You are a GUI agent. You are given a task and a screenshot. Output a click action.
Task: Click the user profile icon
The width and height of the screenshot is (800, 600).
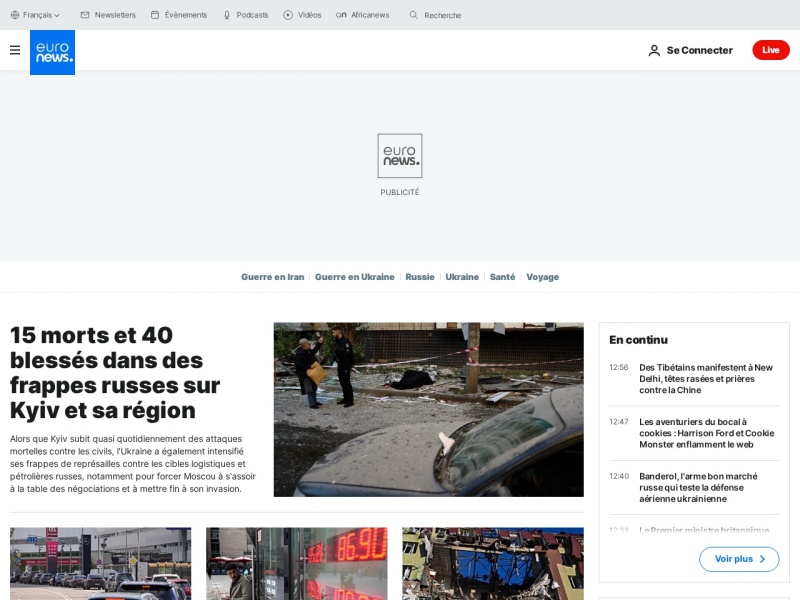click(x=654, y=51)
